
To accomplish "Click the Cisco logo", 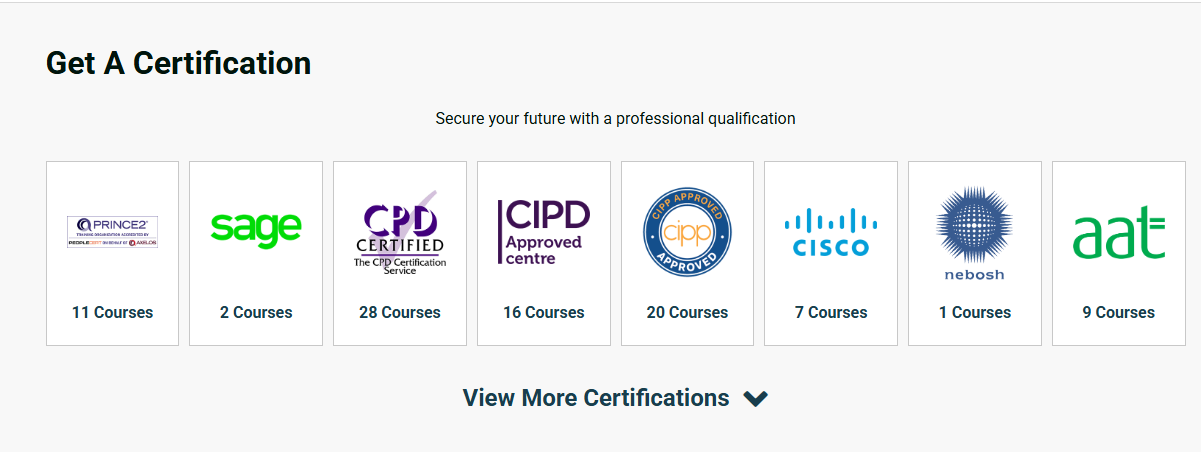I will coord(831,233).
